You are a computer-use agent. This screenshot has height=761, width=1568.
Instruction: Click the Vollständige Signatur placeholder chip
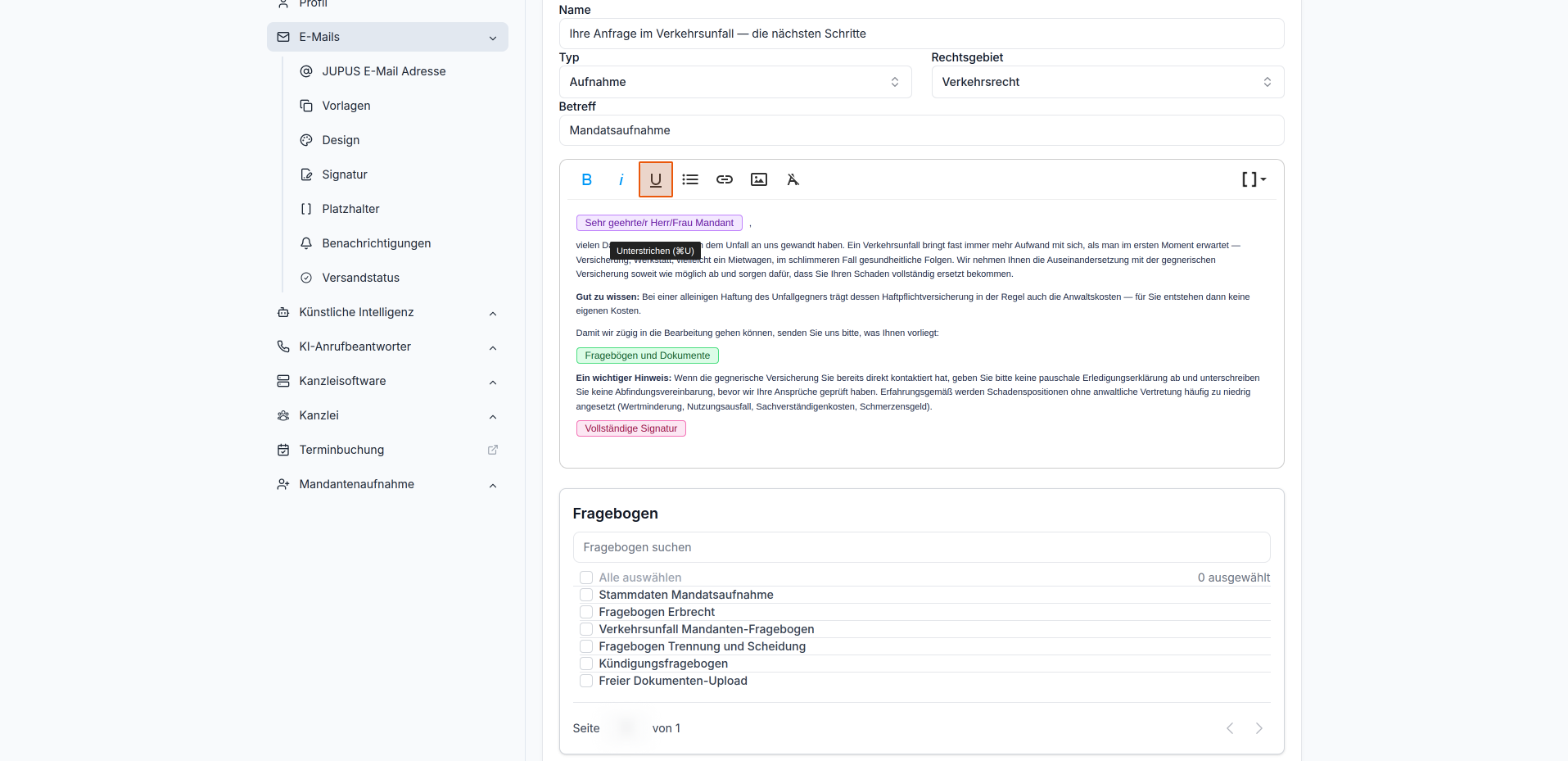[x=631, y=428]
